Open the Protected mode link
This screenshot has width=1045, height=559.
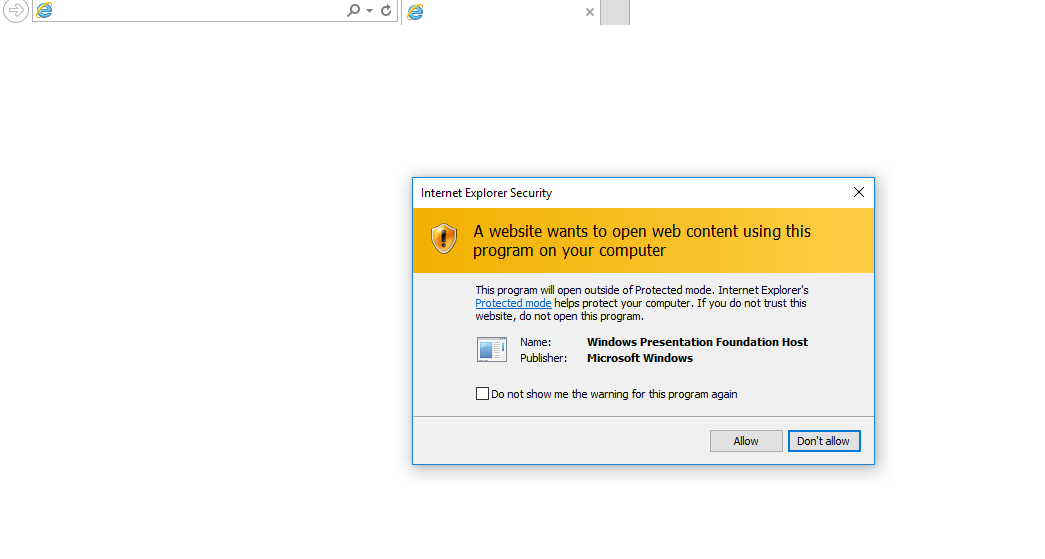[x=513, y=303]
